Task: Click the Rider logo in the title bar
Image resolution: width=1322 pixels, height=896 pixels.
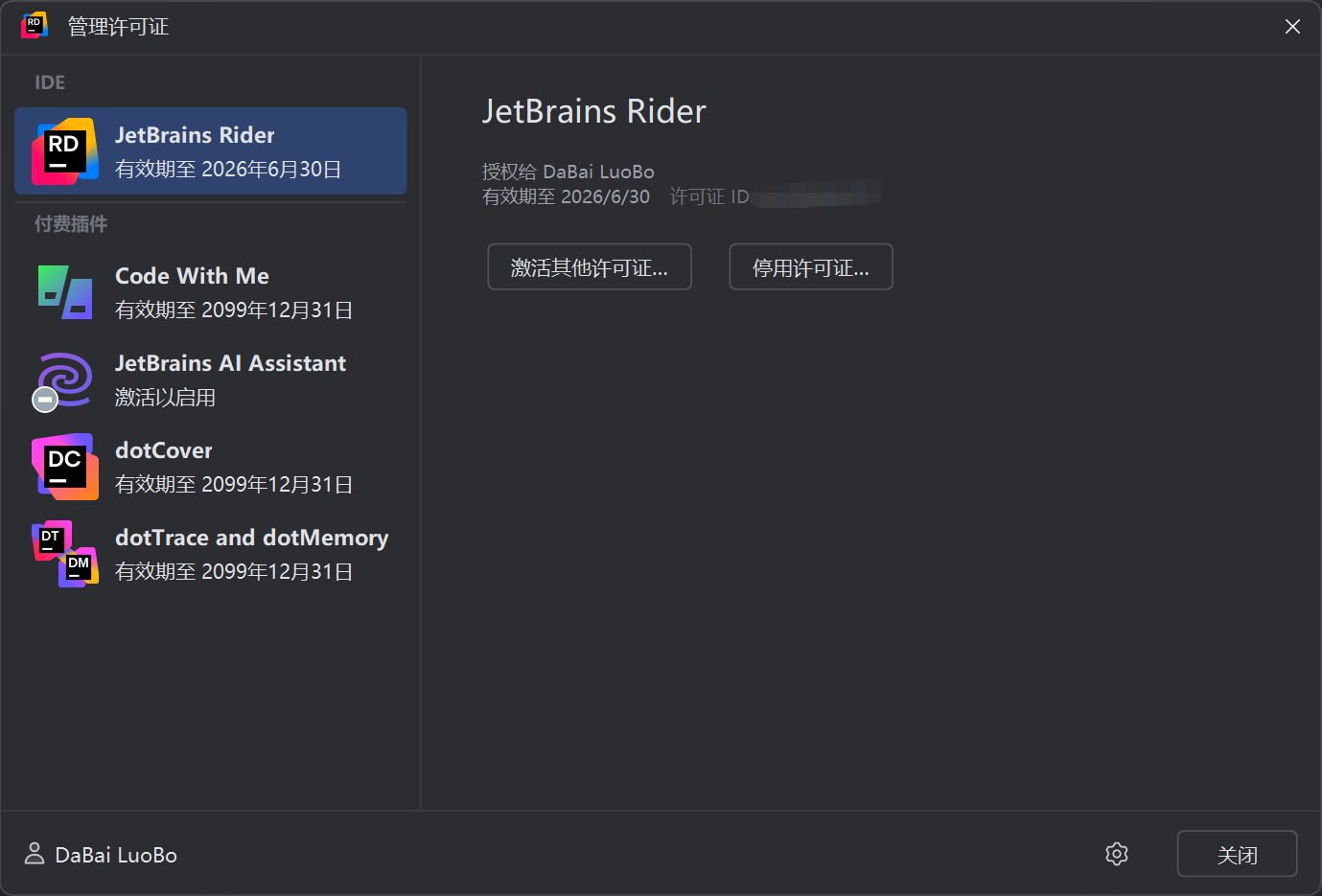Action: point(35,26)
